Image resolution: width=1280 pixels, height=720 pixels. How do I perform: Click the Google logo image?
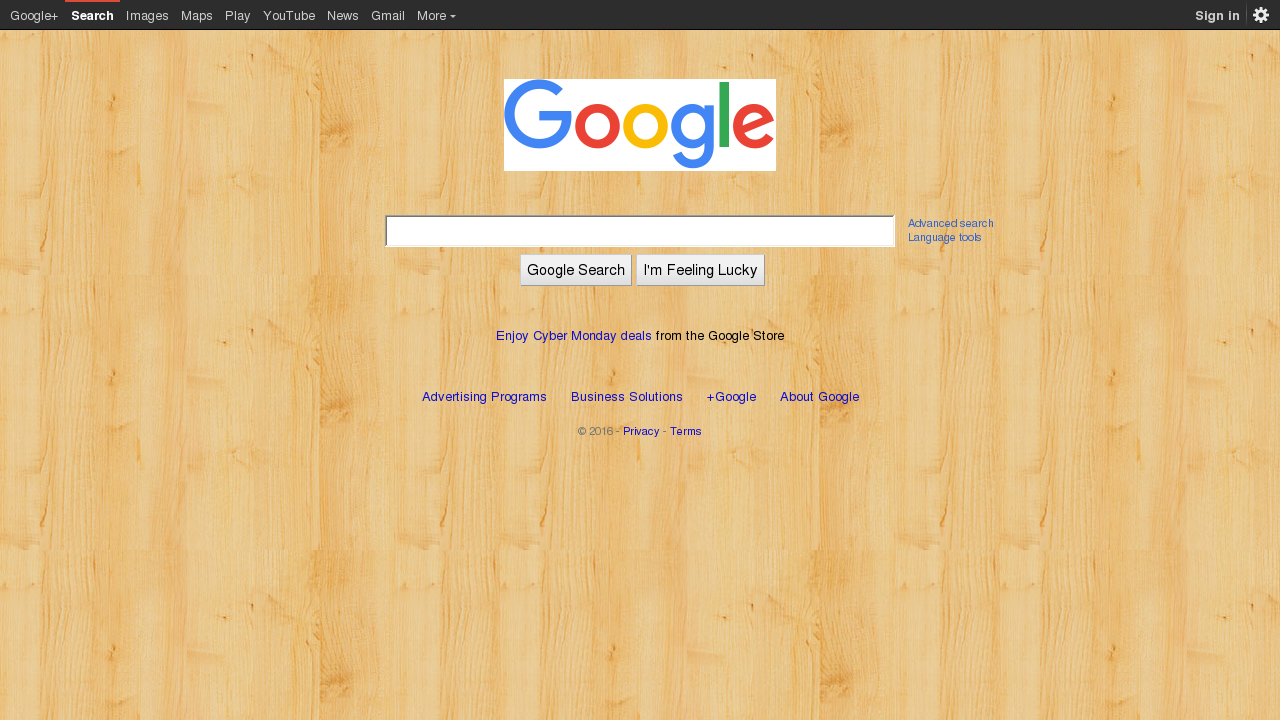point(640,125)
